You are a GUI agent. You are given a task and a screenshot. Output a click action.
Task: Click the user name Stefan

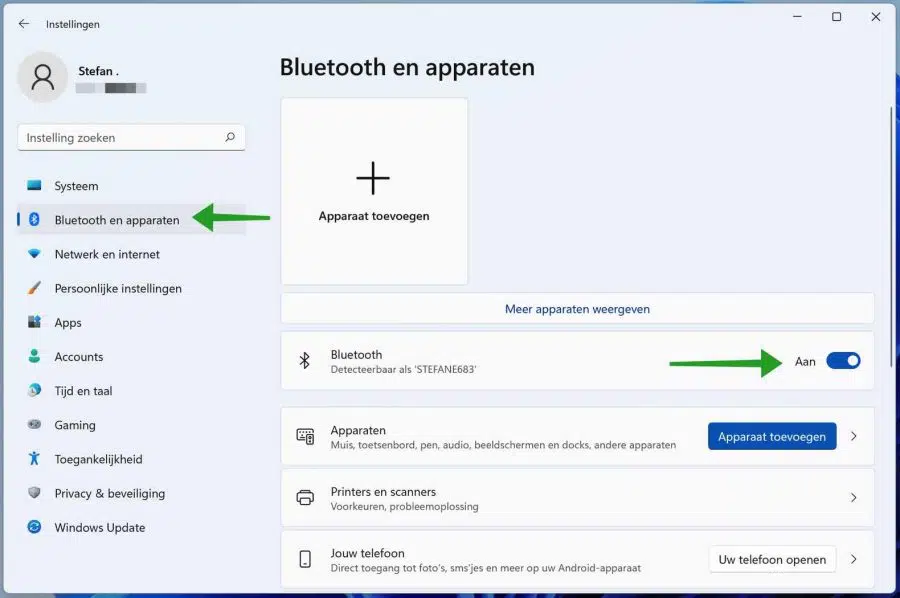pos(98,71)
